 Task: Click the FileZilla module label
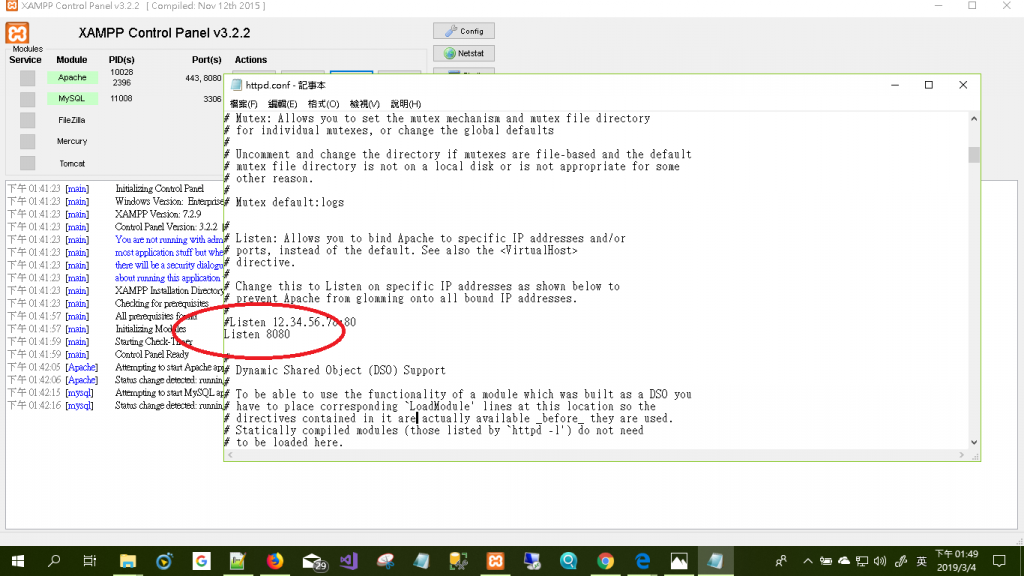pos(72,120)
